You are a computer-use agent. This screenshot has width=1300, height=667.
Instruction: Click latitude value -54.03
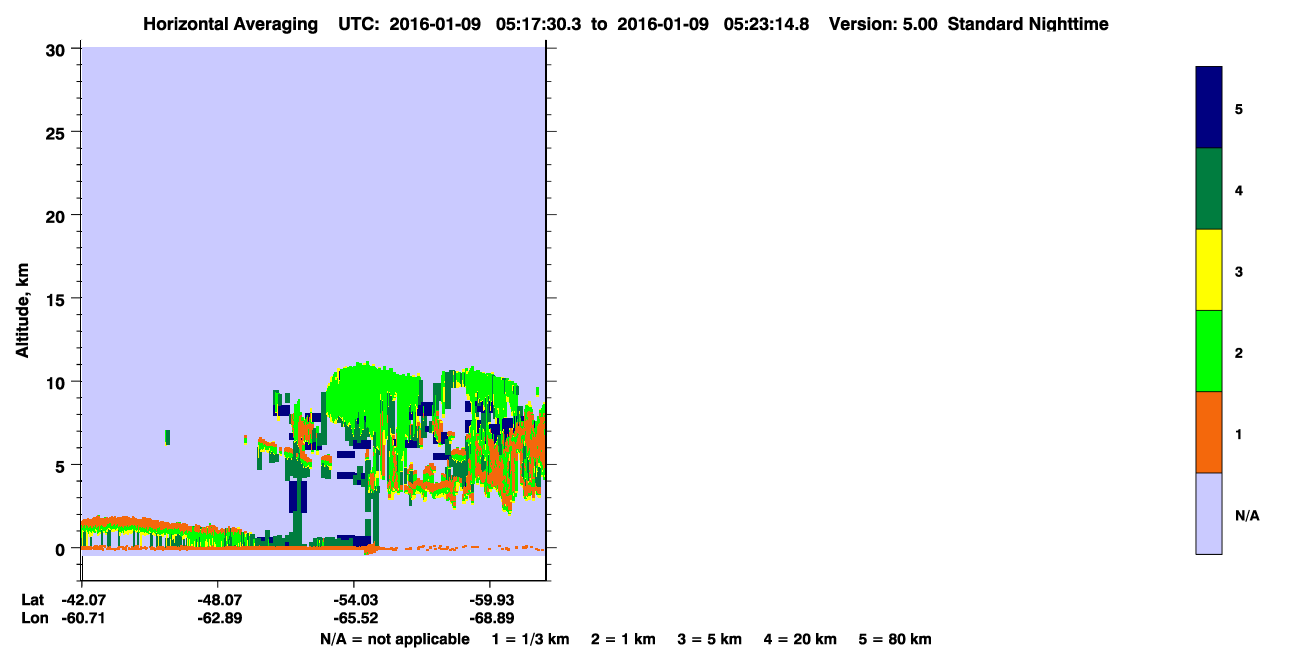[354, 600]
